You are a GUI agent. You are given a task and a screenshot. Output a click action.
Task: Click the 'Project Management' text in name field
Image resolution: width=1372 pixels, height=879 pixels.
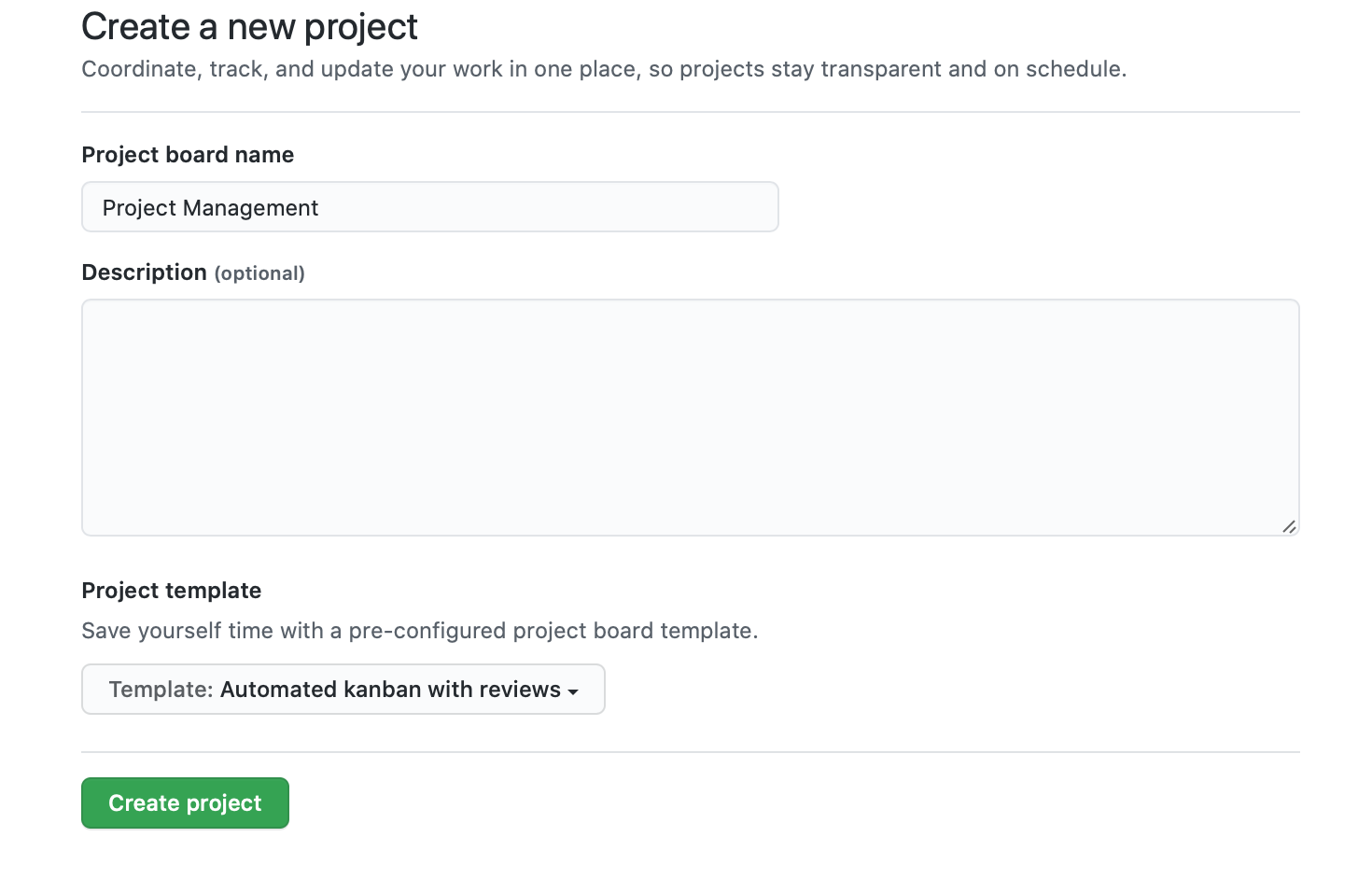210,208
